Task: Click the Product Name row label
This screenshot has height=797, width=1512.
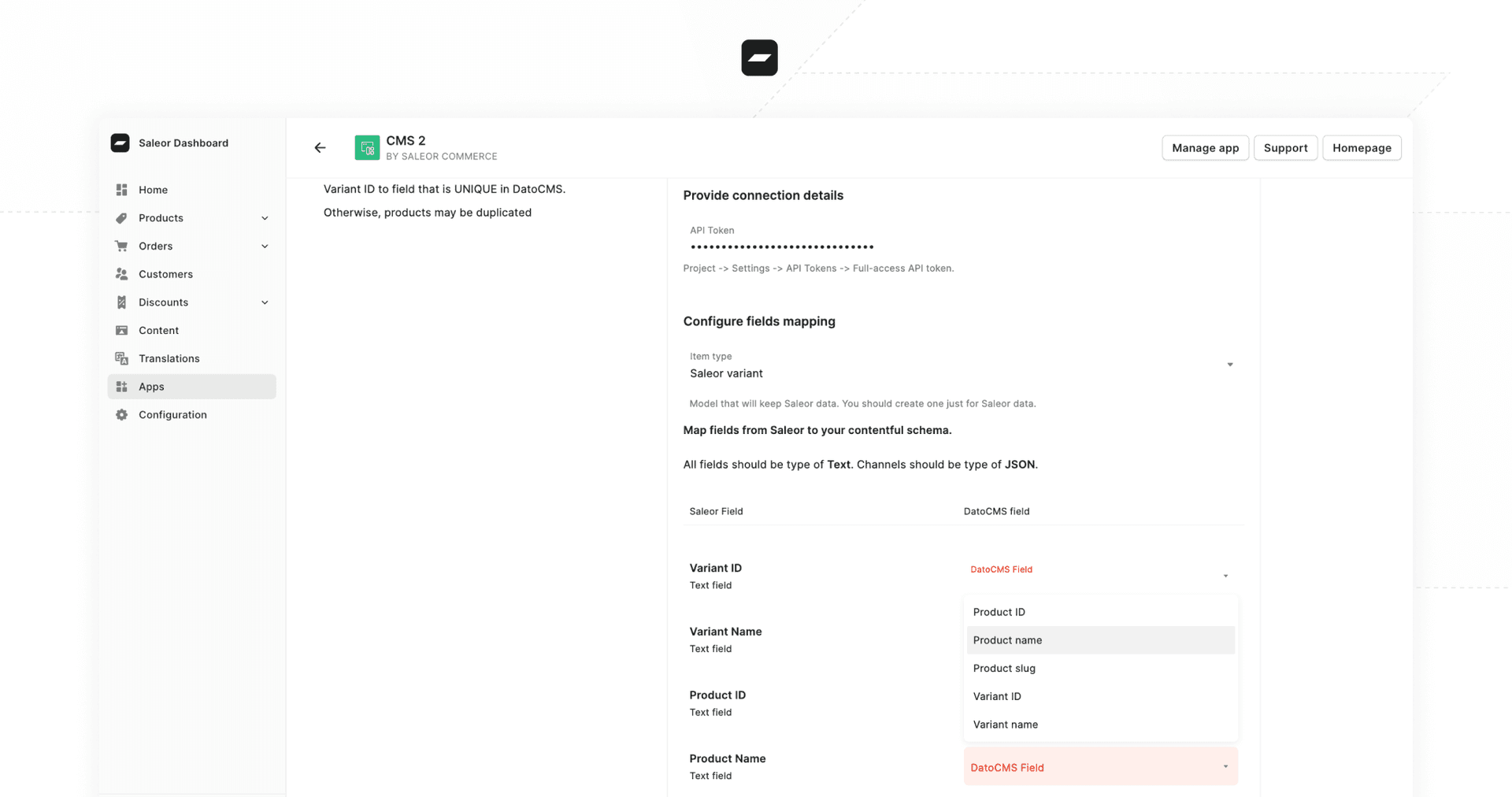Action: (x=728, y=758)
